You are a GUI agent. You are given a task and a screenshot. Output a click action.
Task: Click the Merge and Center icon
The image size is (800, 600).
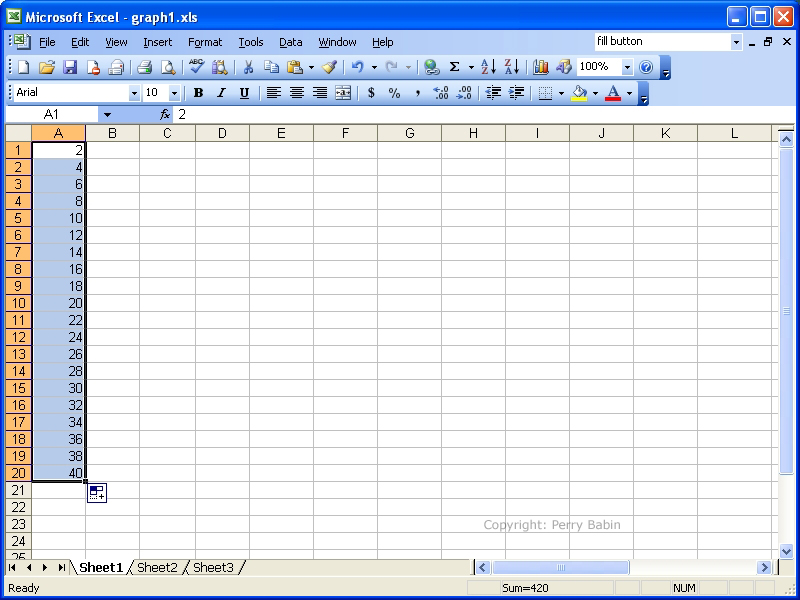[343, 93]
